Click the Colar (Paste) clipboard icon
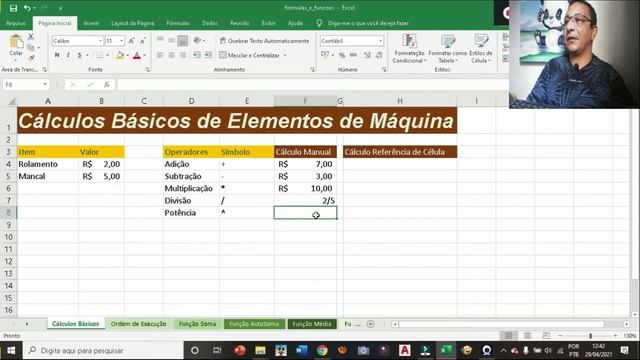Screen dimensions: 640x360 [x=16, y=42]
